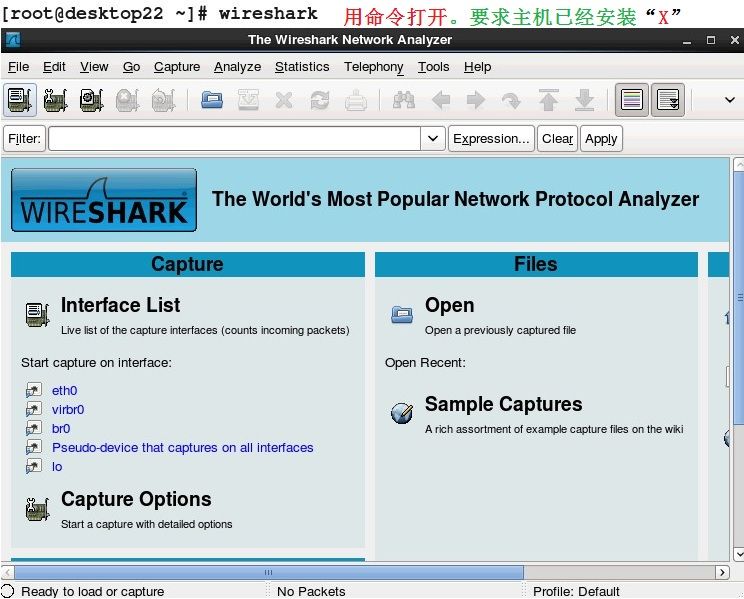Stop the running capture toolbar icon

tap(127, 100)
